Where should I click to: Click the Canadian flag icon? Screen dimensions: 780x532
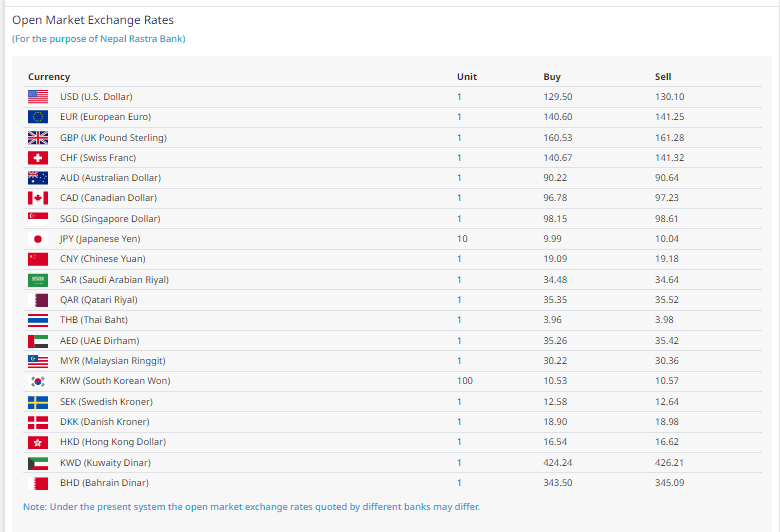(x=38, y=198)
